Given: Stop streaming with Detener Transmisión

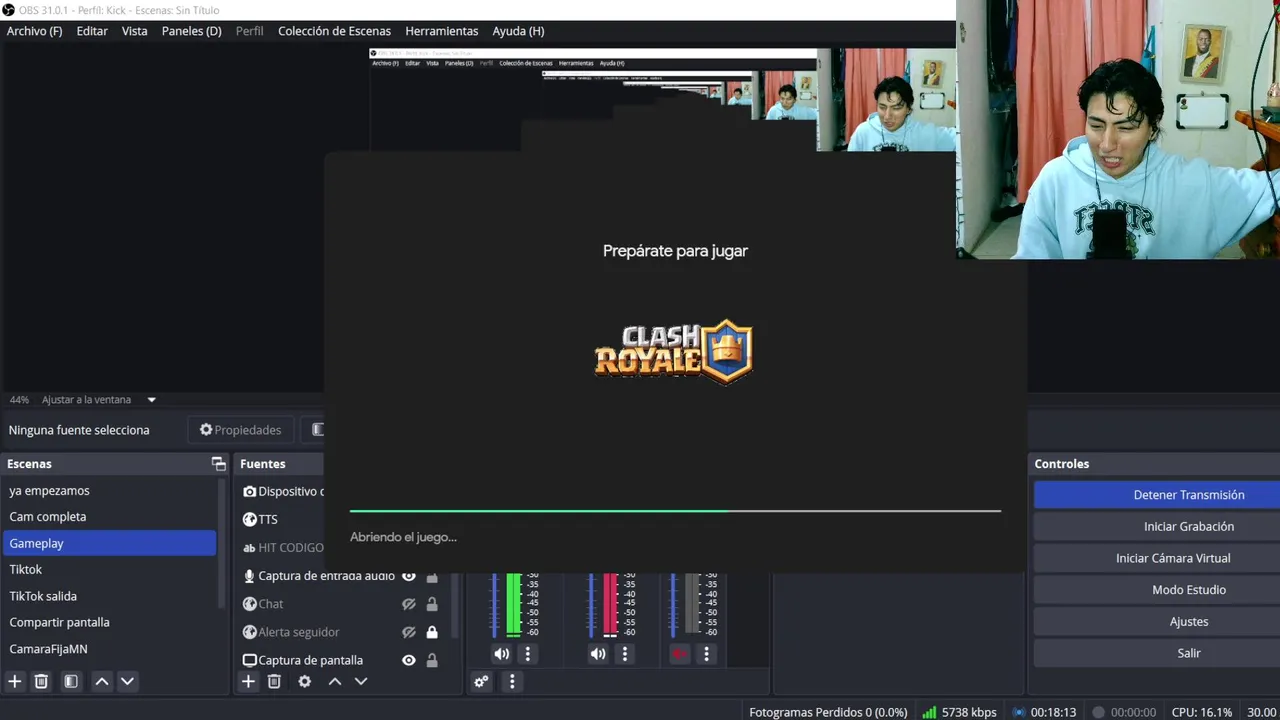Looking at the screenshot, I should (1155, 495).
